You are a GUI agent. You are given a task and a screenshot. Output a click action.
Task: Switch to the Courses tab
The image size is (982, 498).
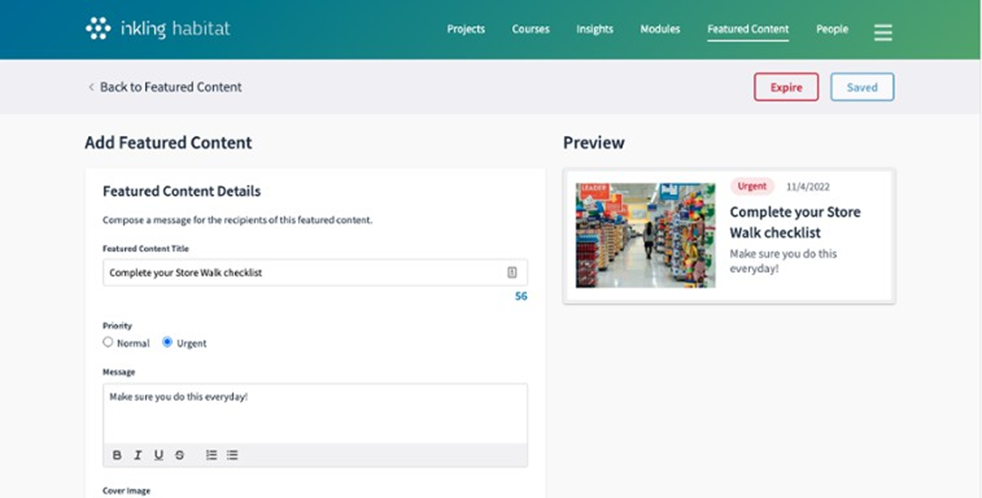point(531,29)
